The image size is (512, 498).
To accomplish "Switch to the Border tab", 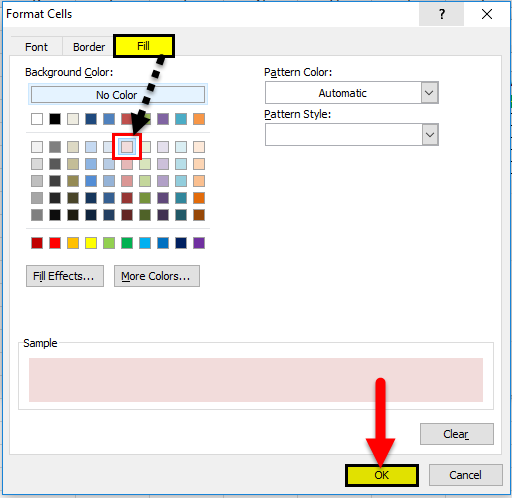I will tap(89, 47).
